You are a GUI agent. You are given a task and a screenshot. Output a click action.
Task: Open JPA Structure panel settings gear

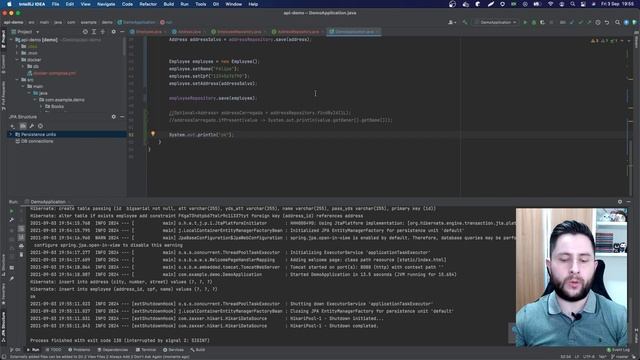click(x=113, y=117)
